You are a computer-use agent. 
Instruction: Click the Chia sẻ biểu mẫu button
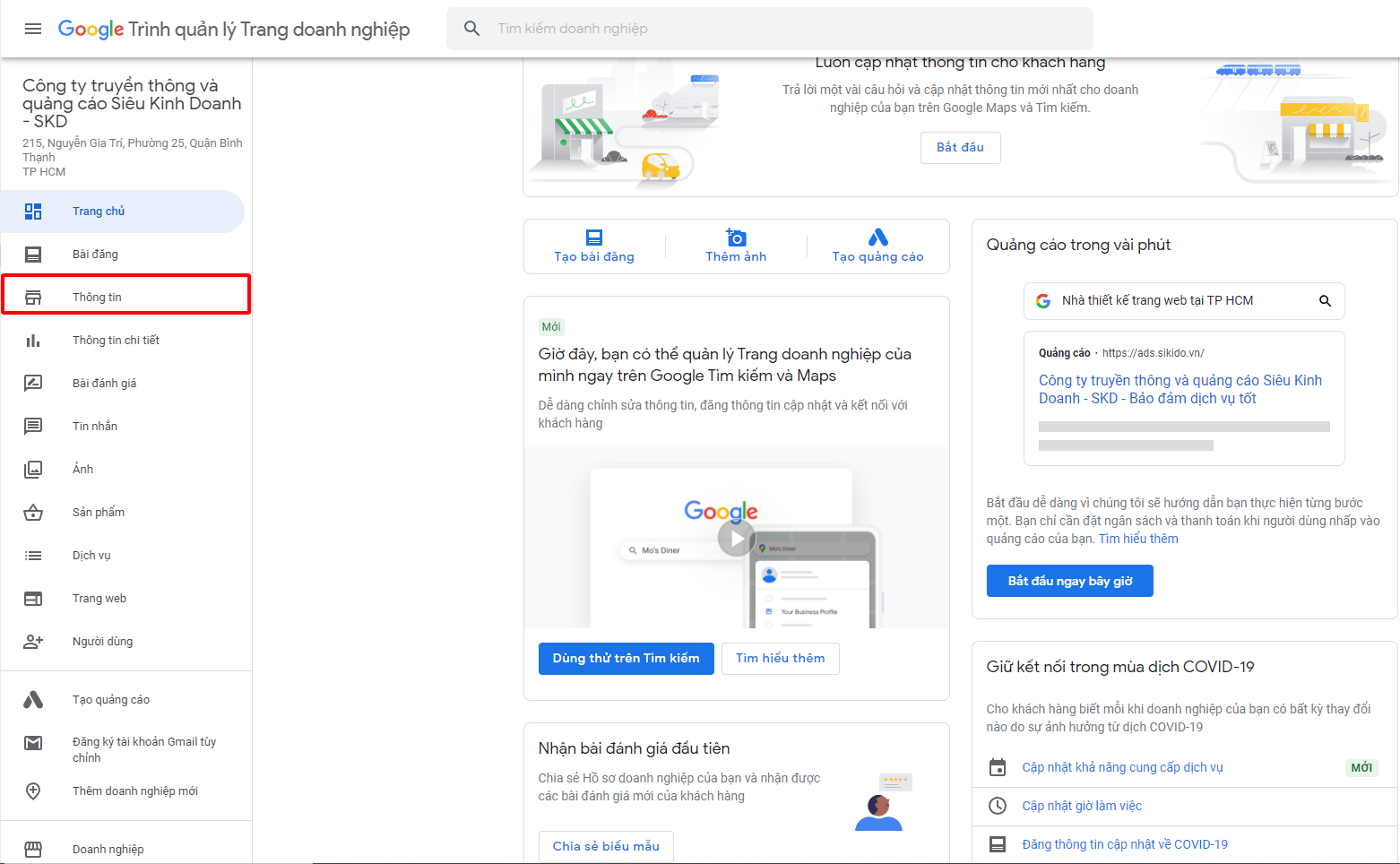click(x=606, y=847)
